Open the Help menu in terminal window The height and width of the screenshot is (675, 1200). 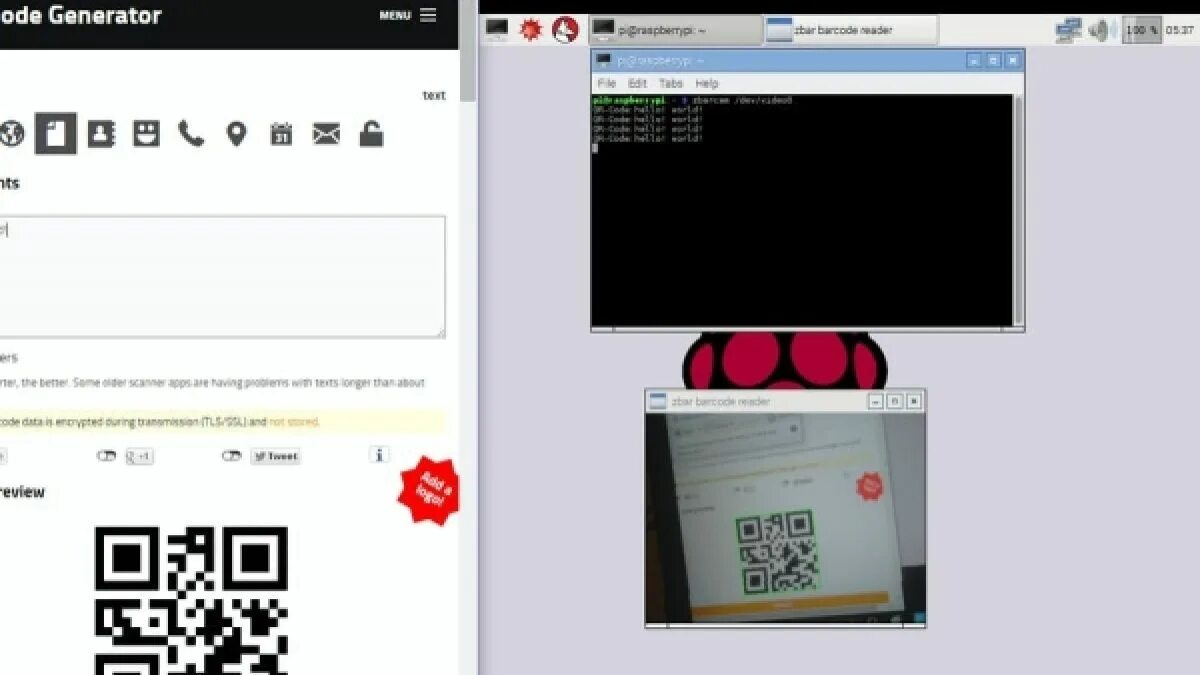tap(707, 83)
